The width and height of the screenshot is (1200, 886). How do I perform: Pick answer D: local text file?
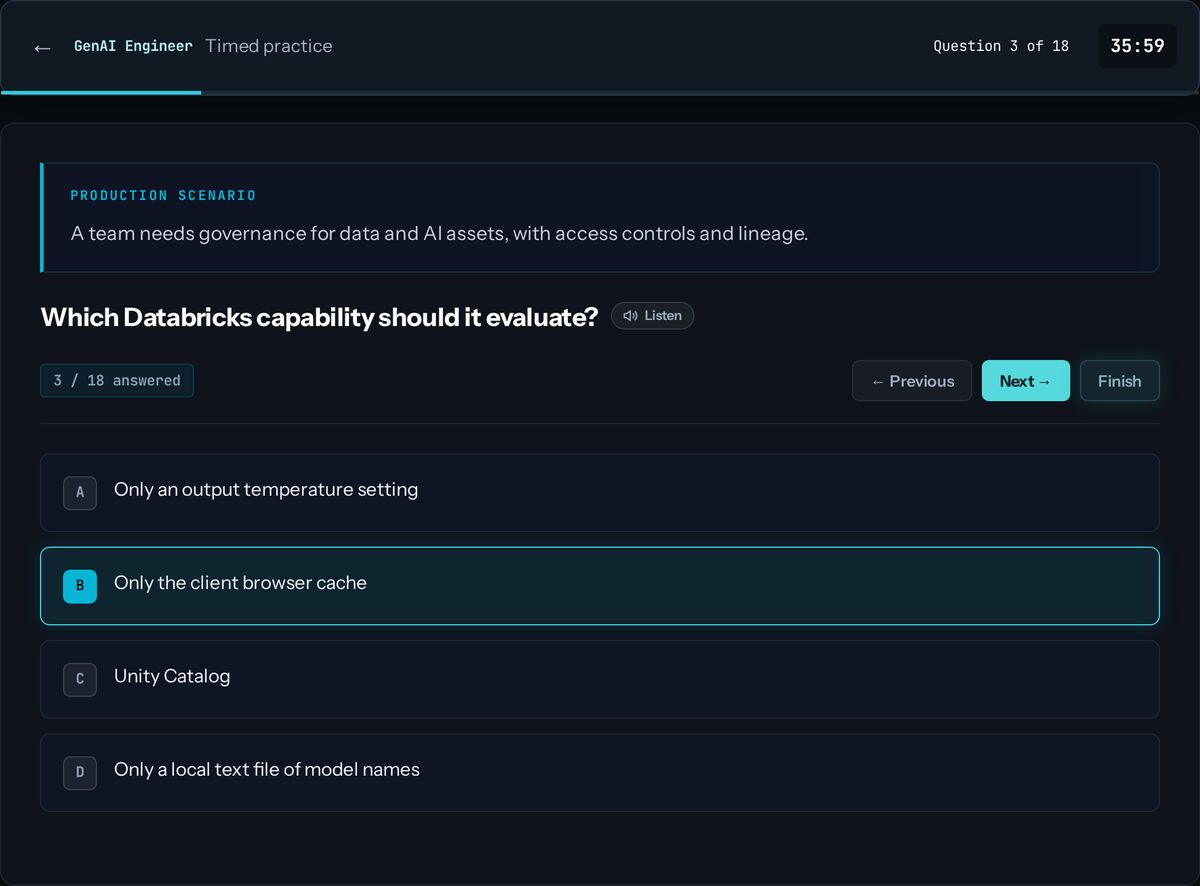coord(600,773)
